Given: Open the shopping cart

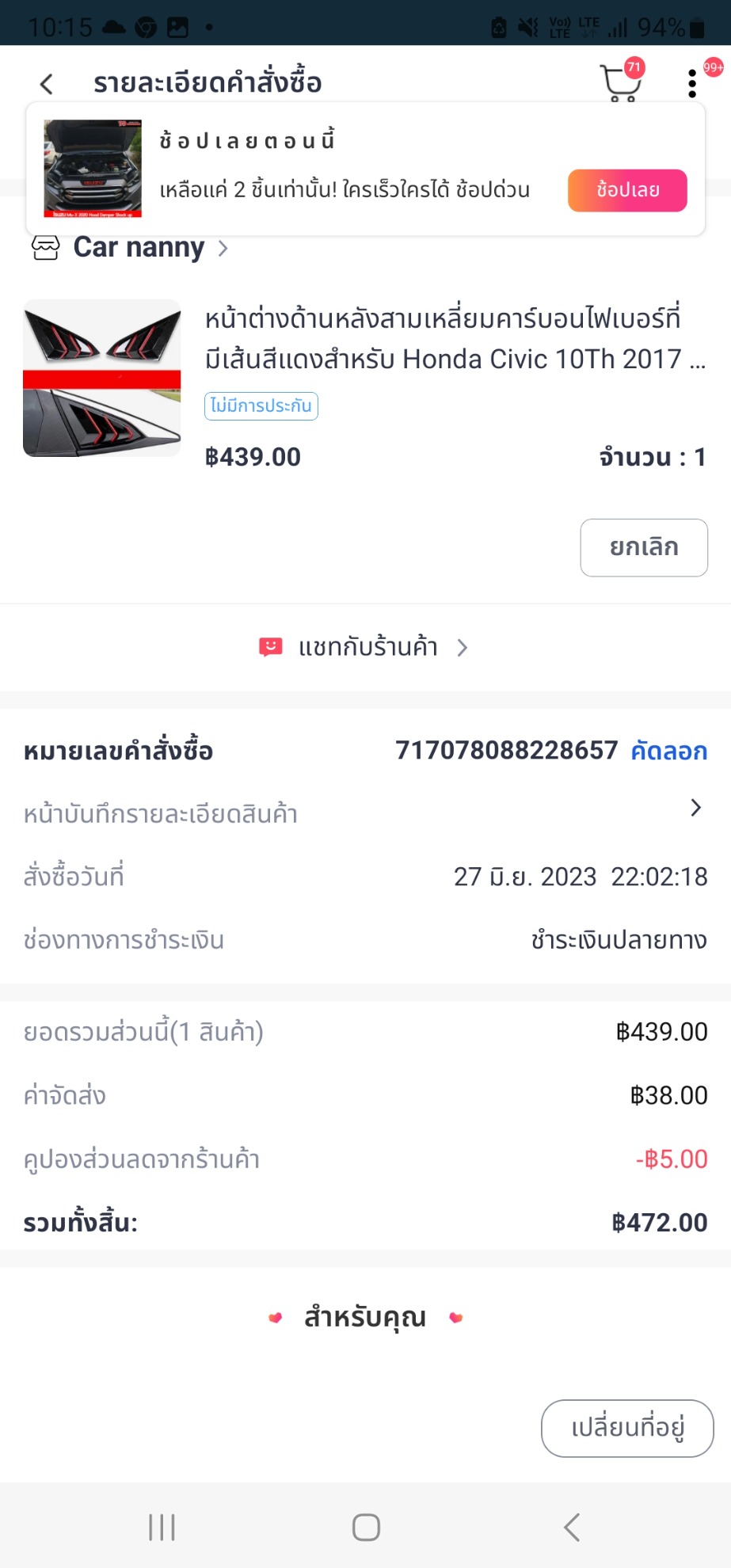Looking at the screenshot, I should point(620,82).
